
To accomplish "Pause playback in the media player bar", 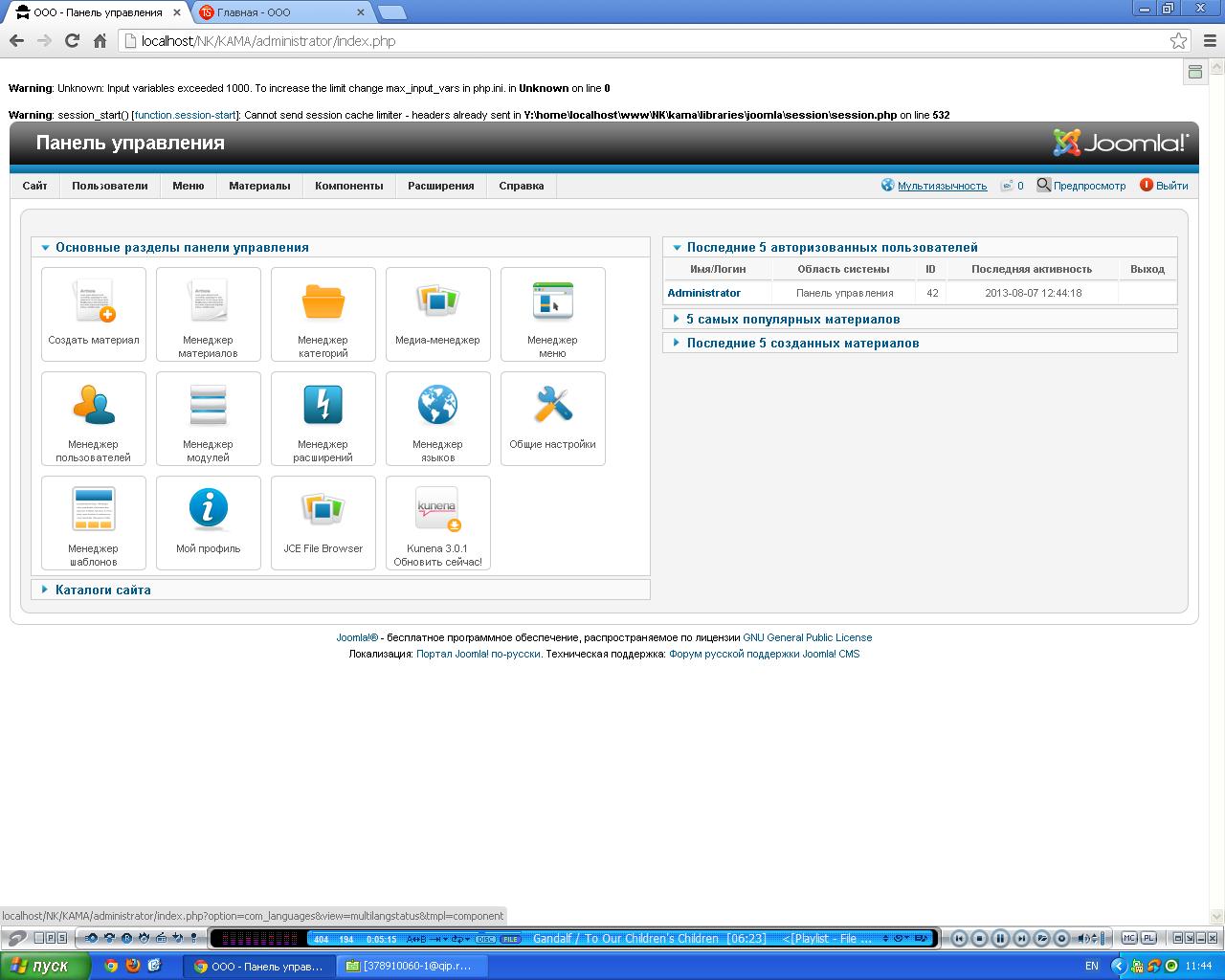I will point(1000,939).
